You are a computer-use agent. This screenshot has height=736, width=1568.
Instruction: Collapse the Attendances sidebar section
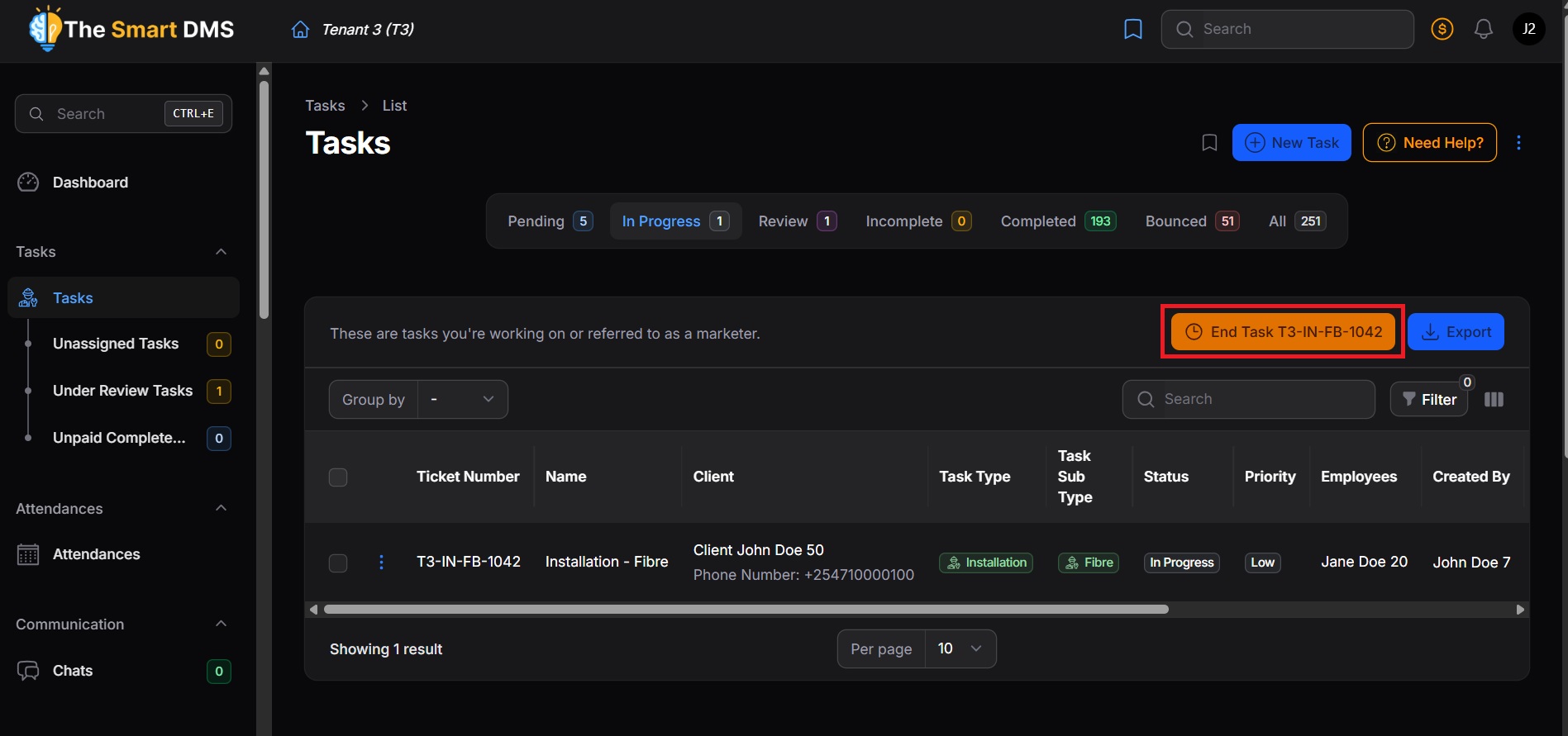[221, 508]
